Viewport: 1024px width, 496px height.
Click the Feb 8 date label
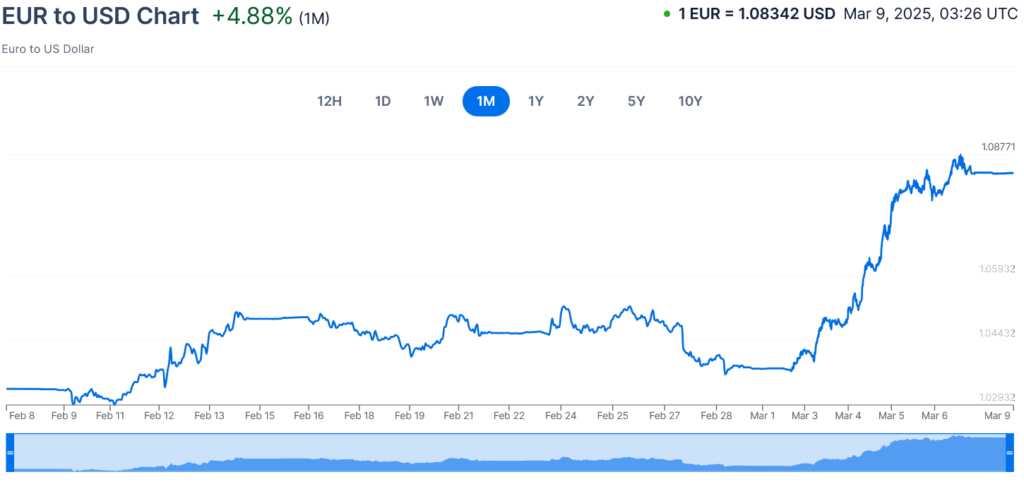pyautogui.click(x=21, y=414)
